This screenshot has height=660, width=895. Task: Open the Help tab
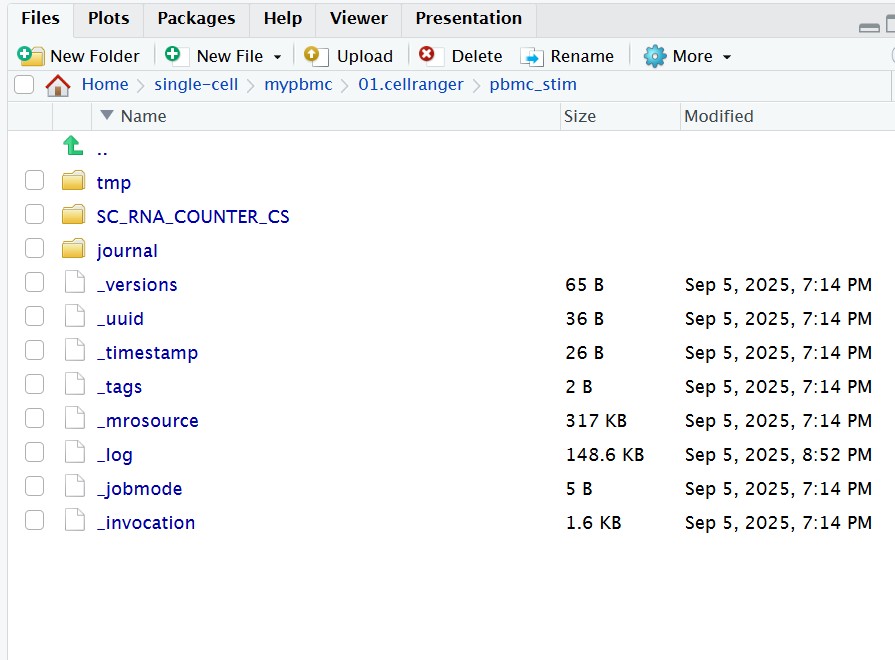tap(283, 18)
